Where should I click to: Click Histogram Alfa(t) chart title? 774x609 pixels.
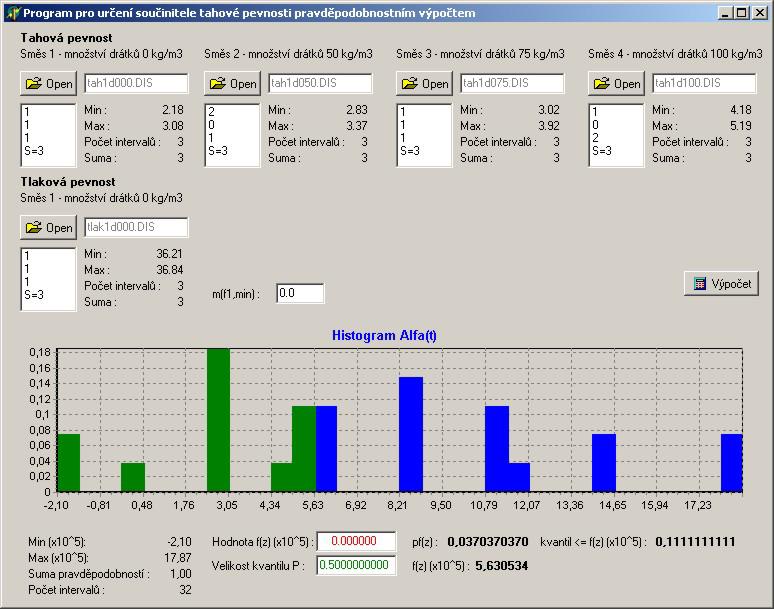384,336
